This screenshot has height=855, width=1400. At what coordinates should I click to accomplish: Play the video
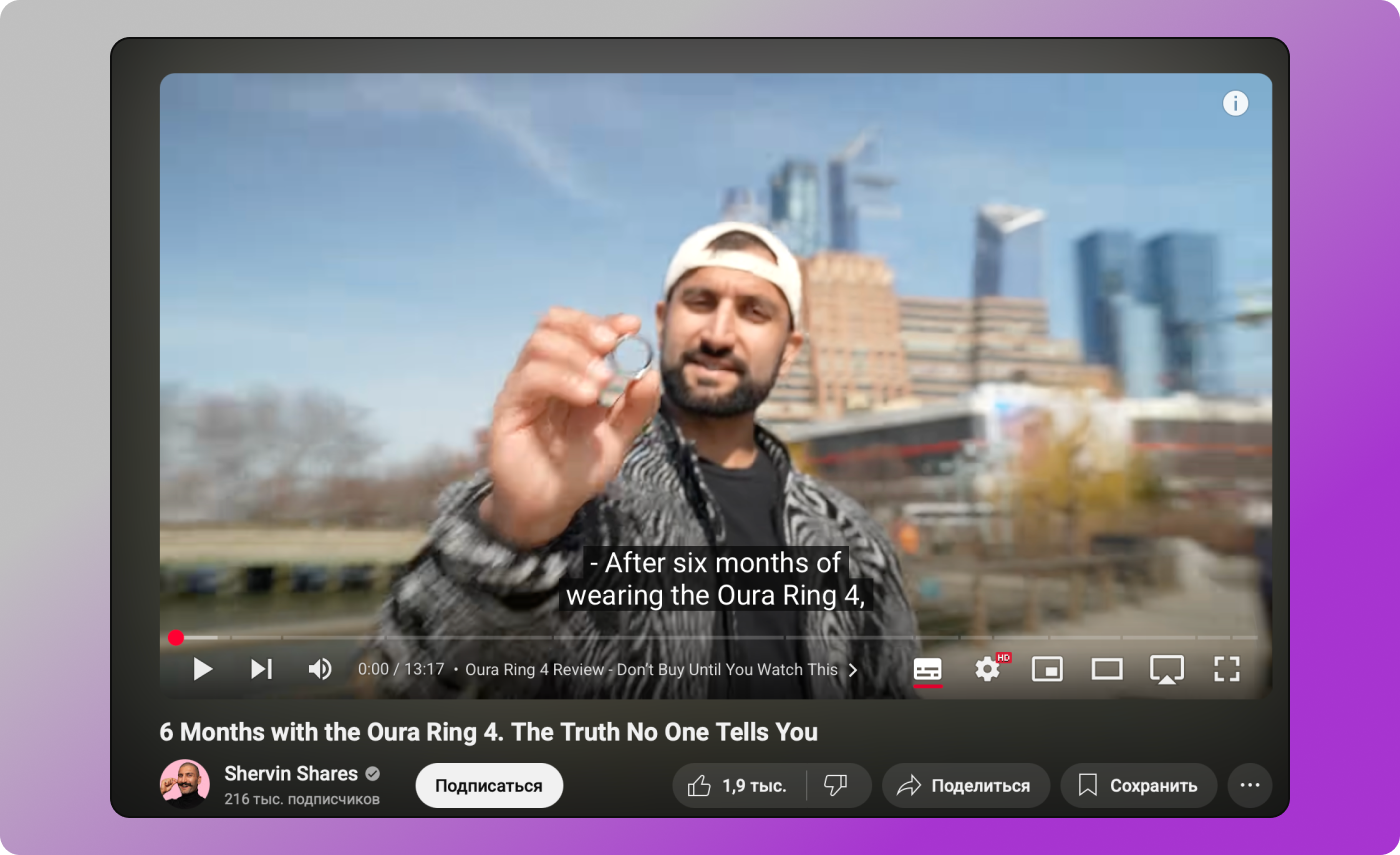coord(202,669)
